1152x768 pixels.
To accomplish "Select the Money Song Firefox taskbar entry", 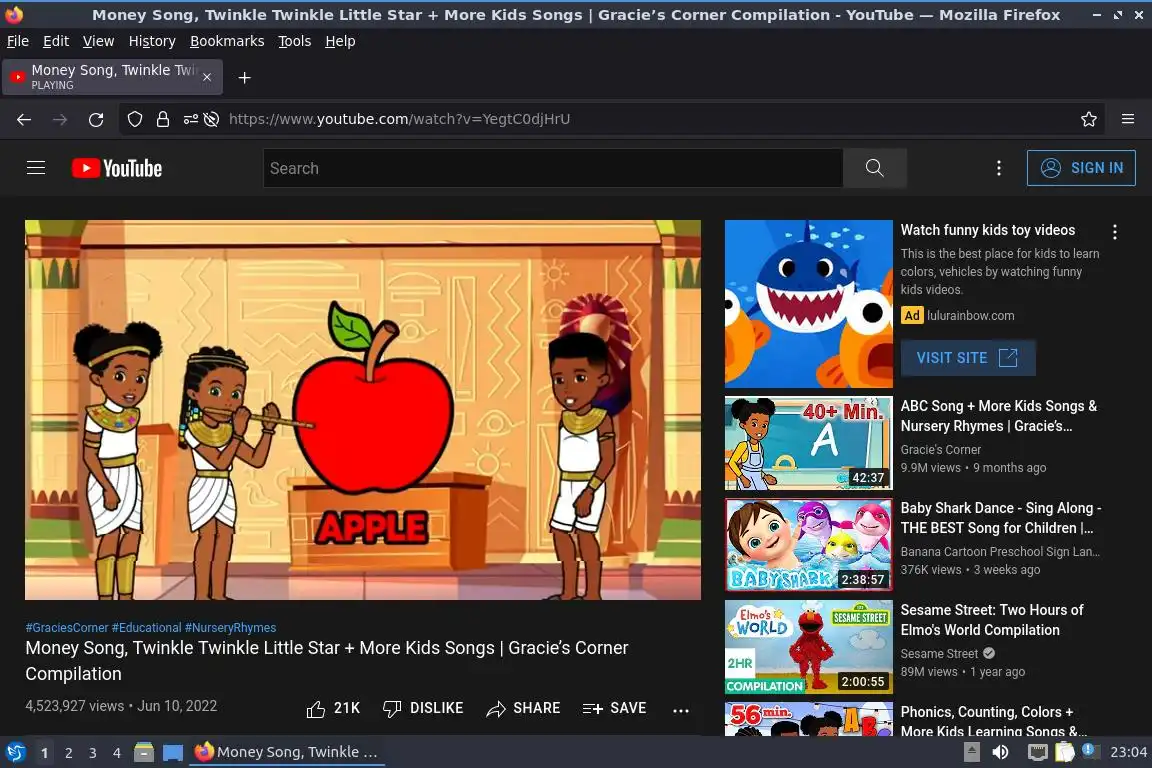I will tap(287, 752).
